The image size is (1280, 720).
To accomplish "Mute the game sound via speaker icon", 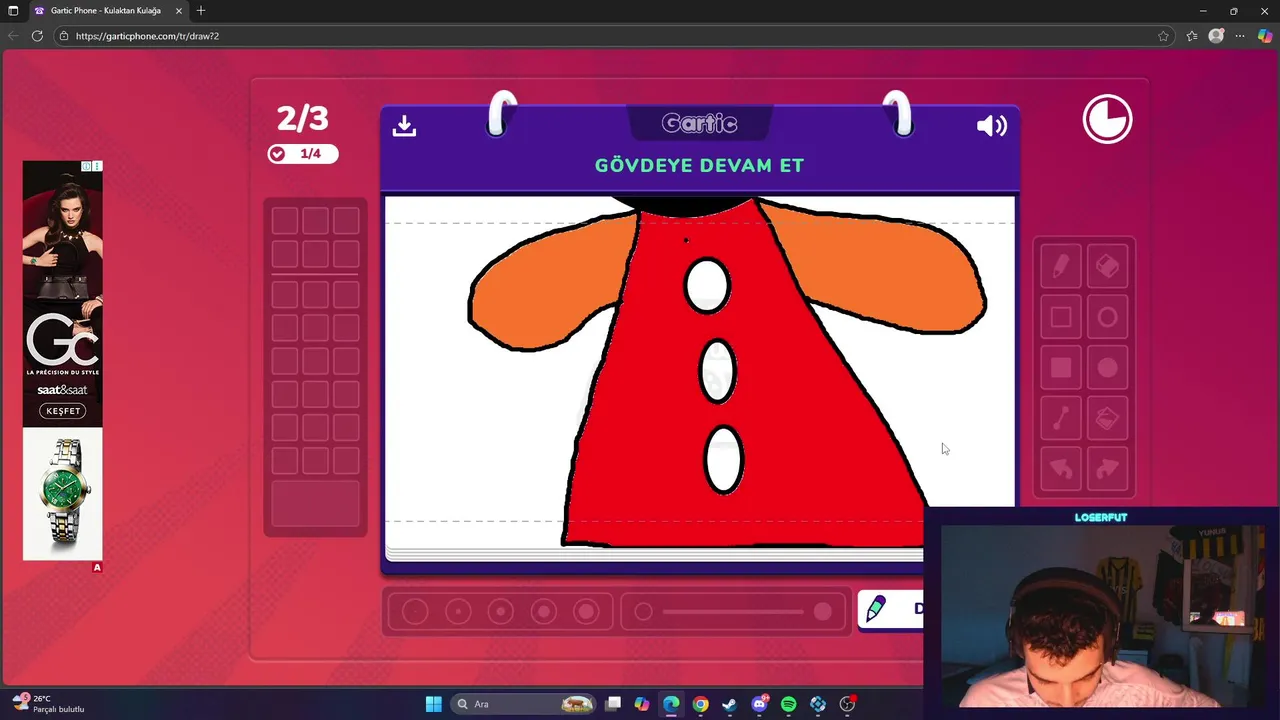I will coord(992,125).
